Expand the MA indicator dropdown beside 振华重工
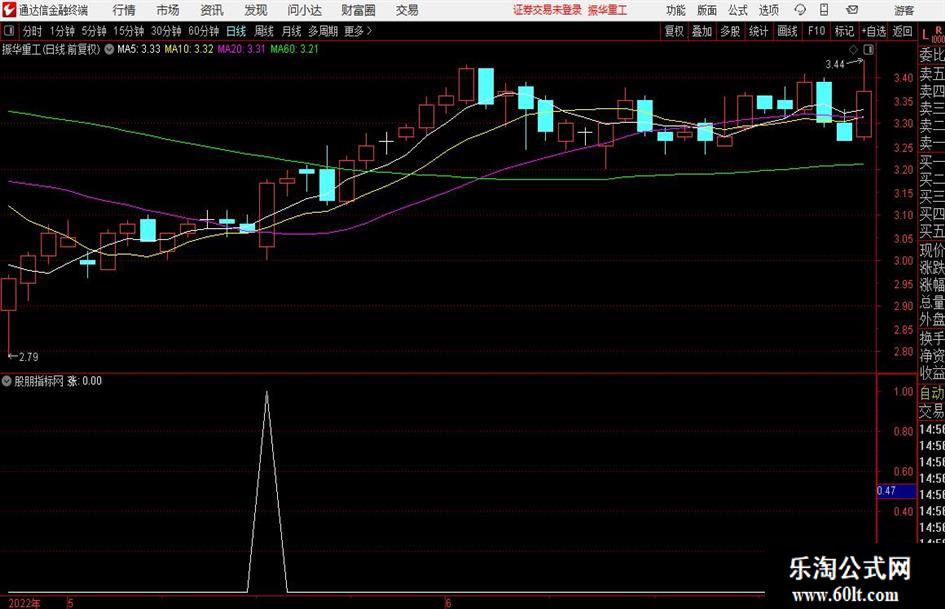 [109, 49]
